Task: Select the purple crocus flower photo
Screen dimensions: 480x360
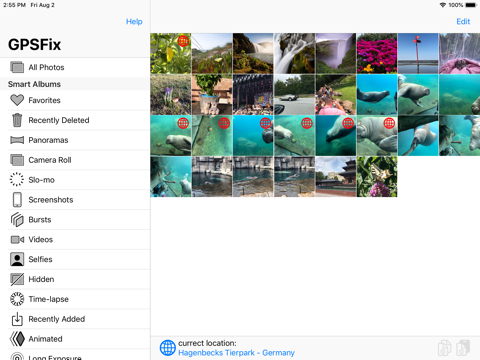Action: click(171, 95)
